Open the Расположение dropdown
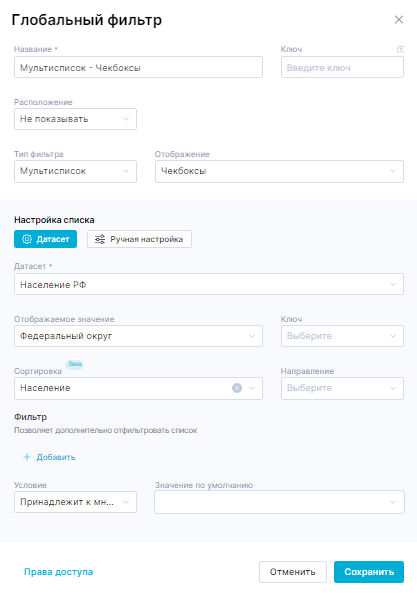The image size is (417, 594). 75,119
